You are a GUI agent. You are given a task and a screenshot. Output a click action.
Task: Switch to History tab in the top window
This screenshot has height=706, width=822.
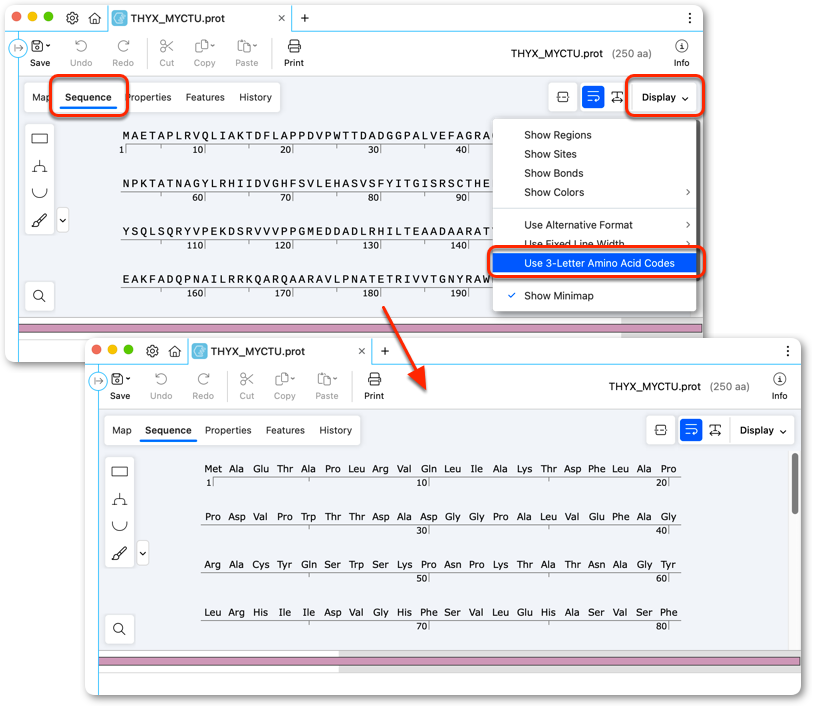tap(255, 97)
